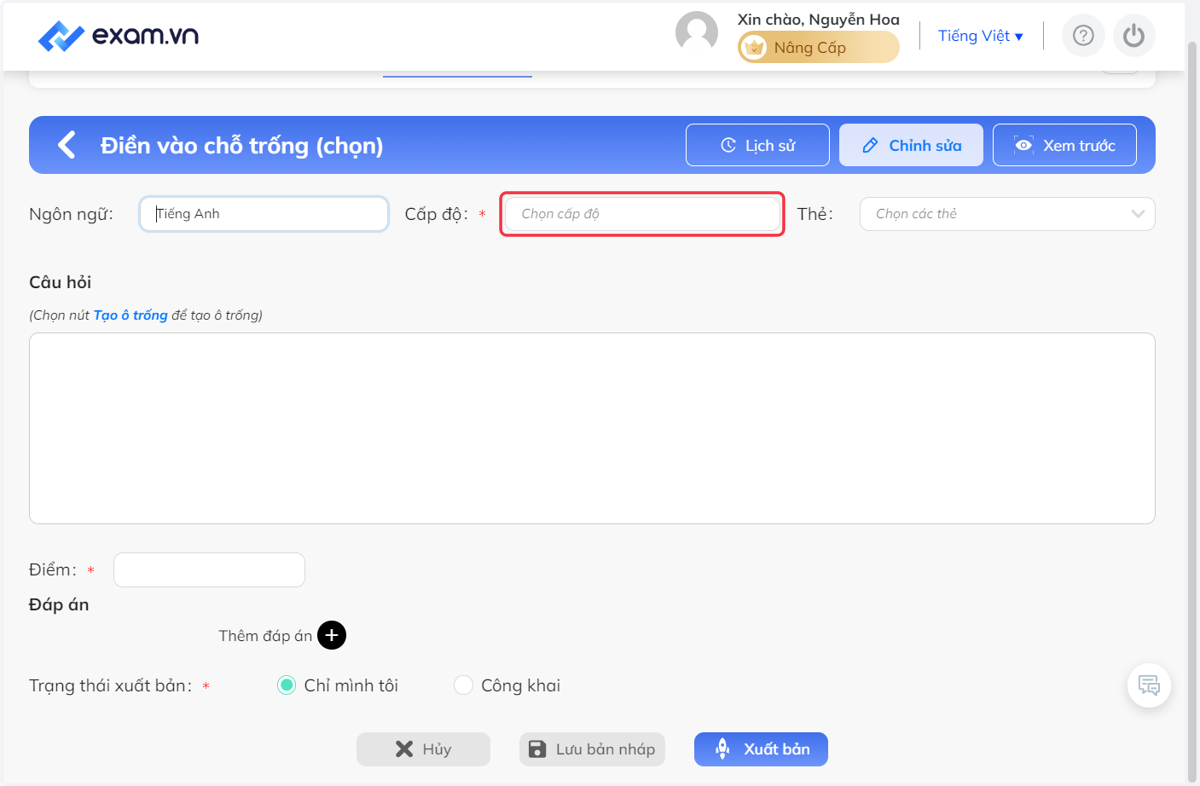Add an answer with the plus icon
The image size is (1200, 786).
click(x=332, y=635)
